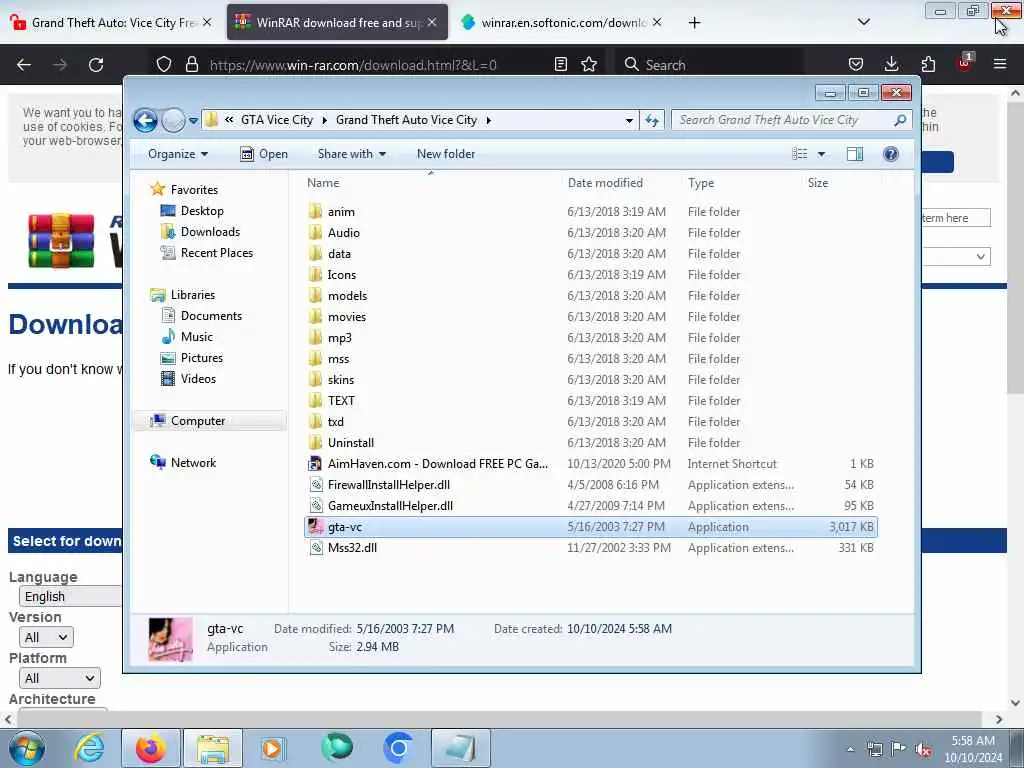Open recent locations dropdown beside nav arrows
Screen dimensions: 1024x768
click(x=193, y=121)
